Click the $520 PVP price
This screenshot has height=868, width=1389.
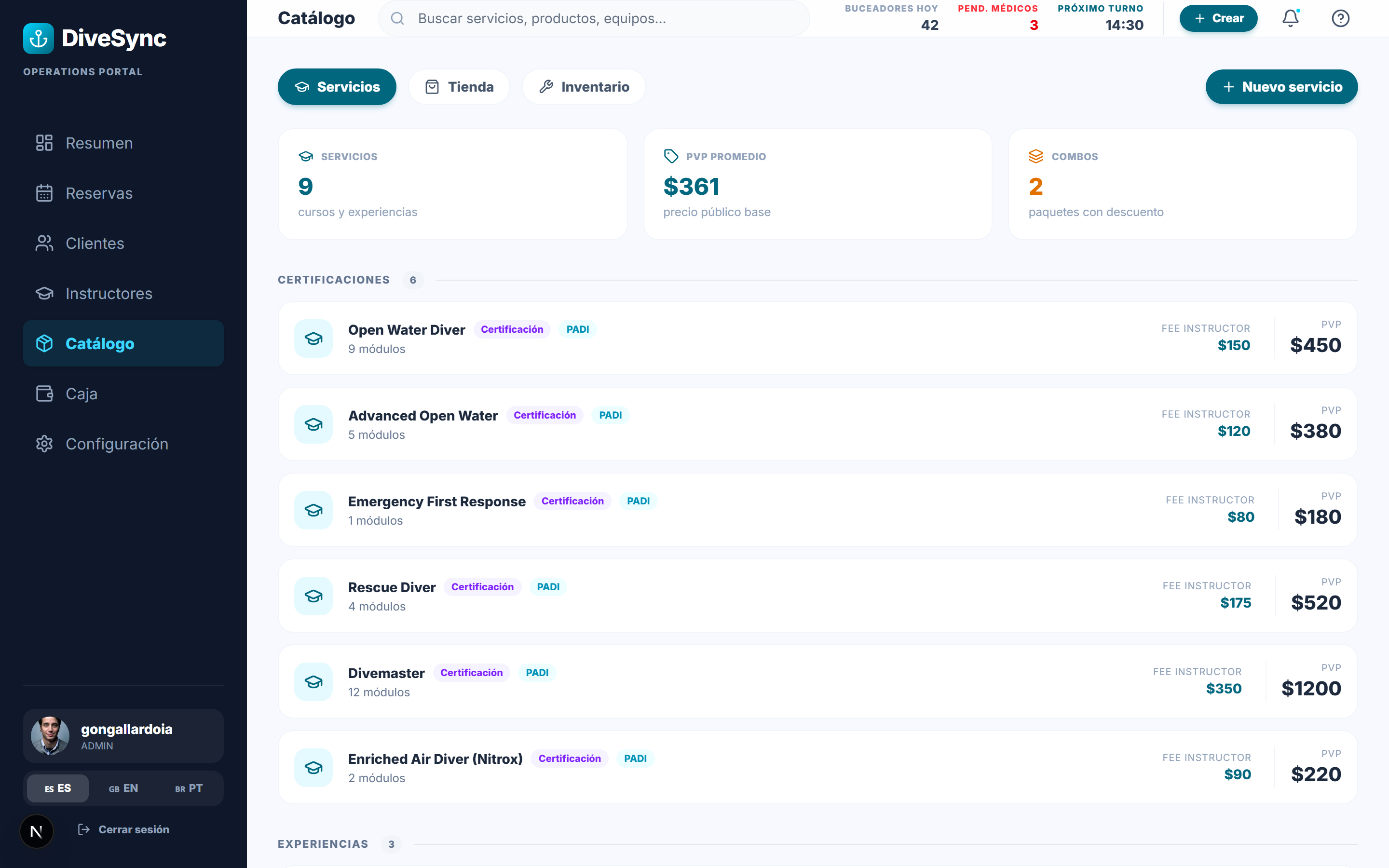click(x=1316, y=602)
